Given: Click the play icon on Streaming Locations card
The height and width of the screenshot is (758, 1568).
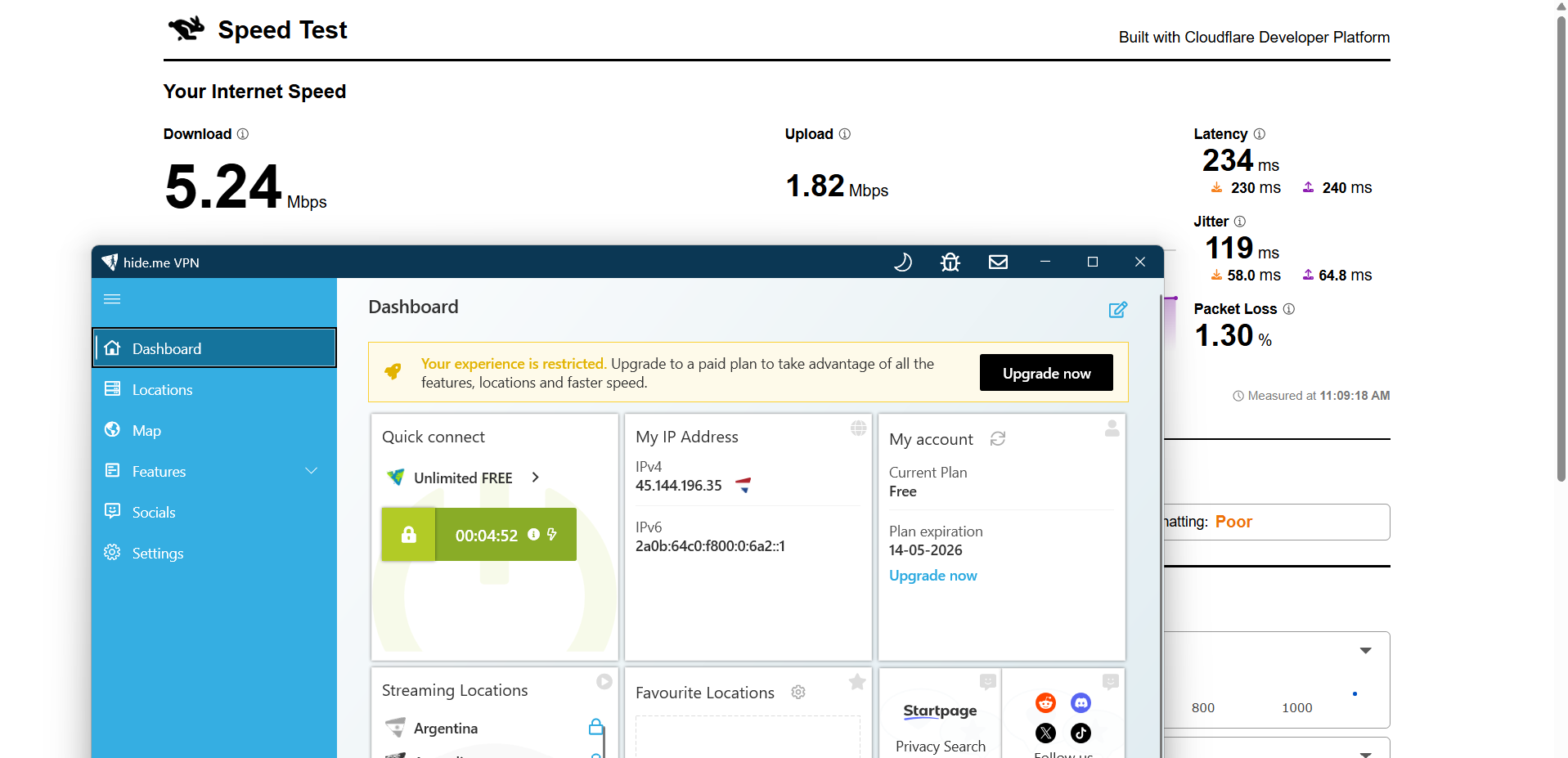Looking at the screenshot, I should pyautogui.click(x=604, y=682).
